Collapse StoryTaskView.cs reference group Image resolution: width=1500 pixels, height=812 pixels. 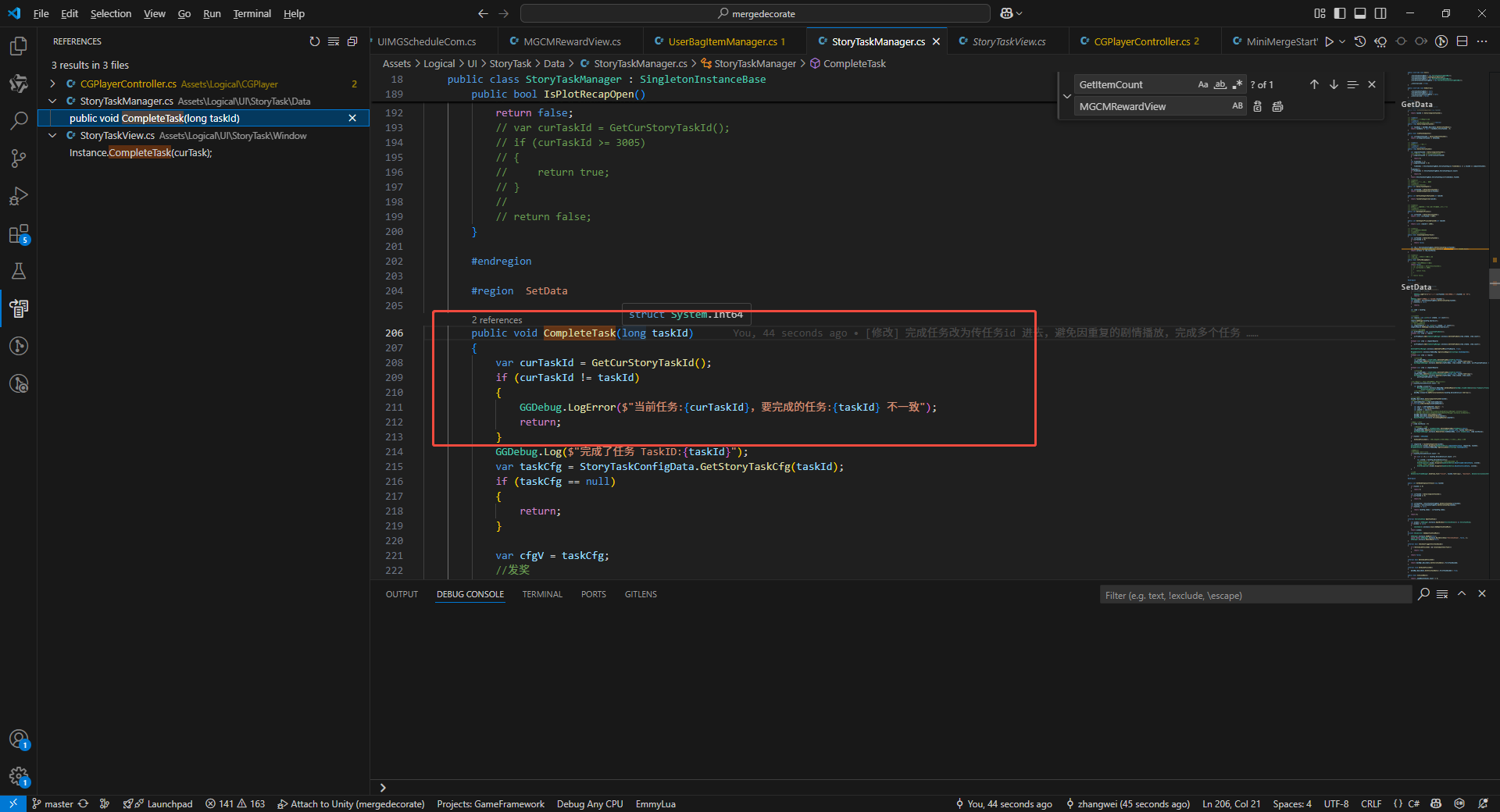pyautogui.click(x=52, y=135)
